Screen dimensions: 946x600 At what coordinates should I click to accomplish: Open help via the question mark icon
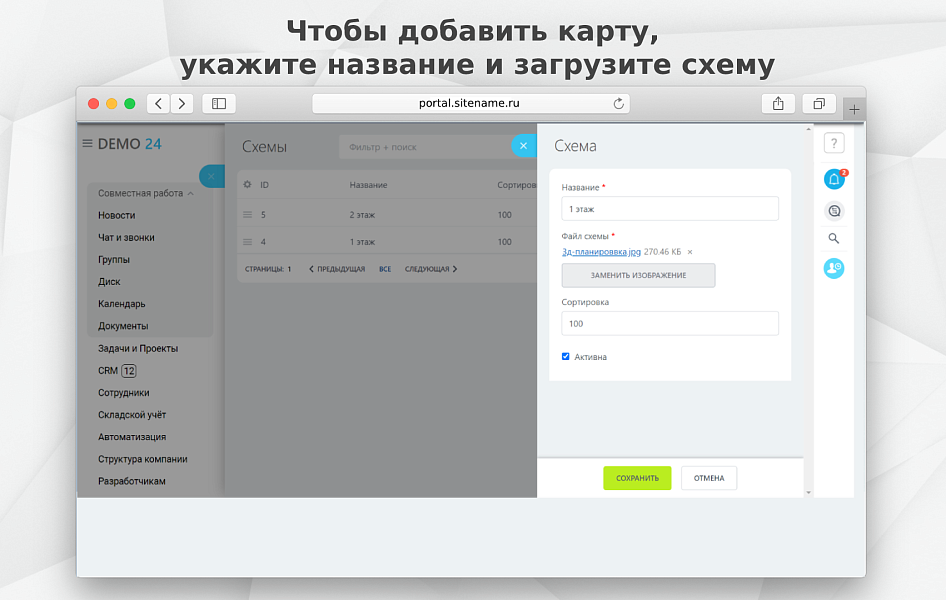click(x=834, y=143)
